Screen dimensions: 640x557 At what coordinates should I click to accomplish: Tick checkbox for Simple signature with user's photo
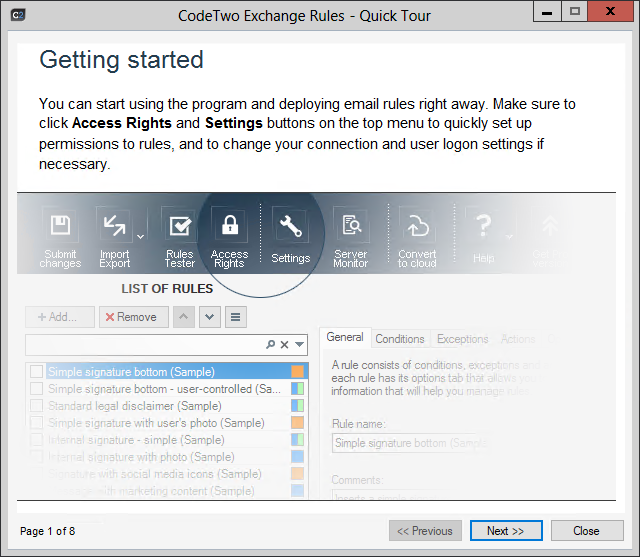(37, 422)
